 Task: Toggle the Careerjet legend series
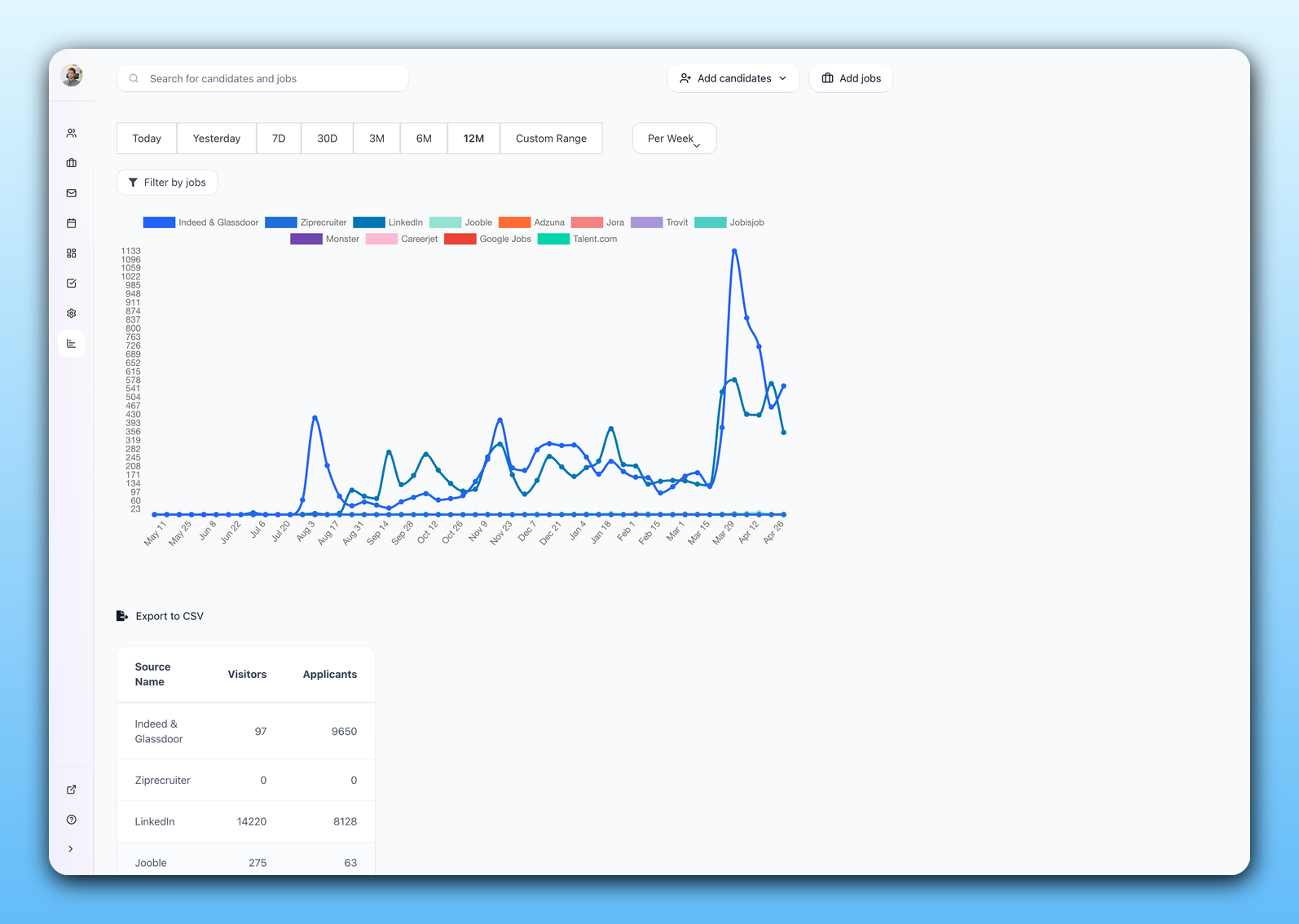click(402, 239)
